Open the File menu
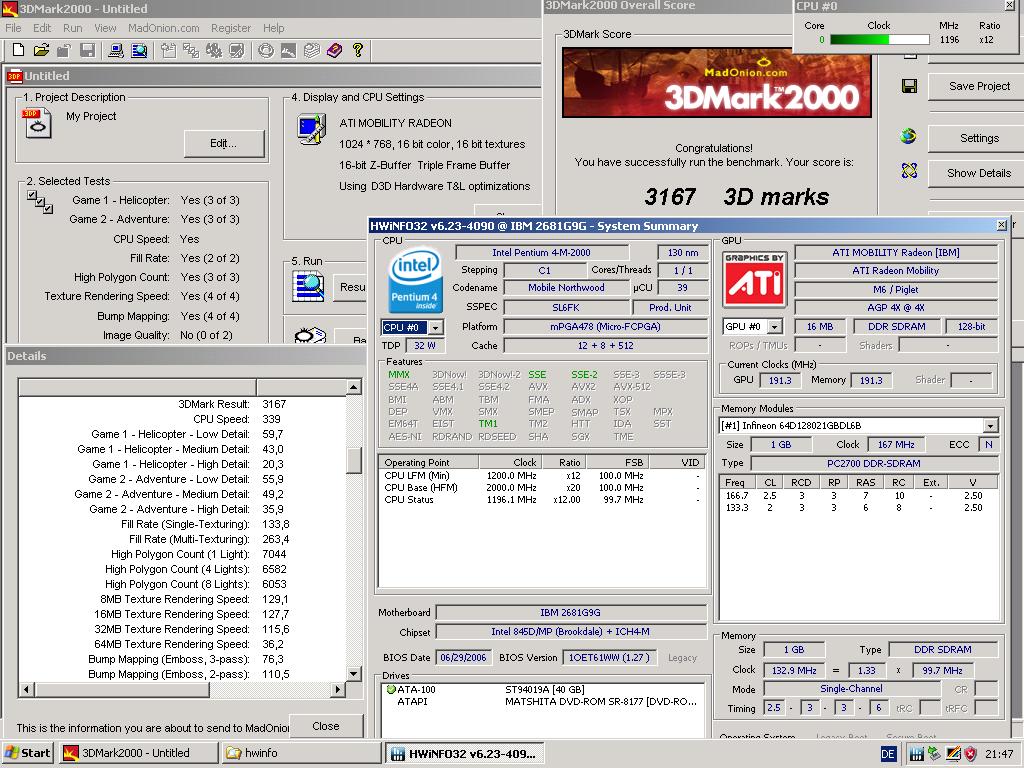The height and width of the screenshot is (768, 1024). coord(13,28)
